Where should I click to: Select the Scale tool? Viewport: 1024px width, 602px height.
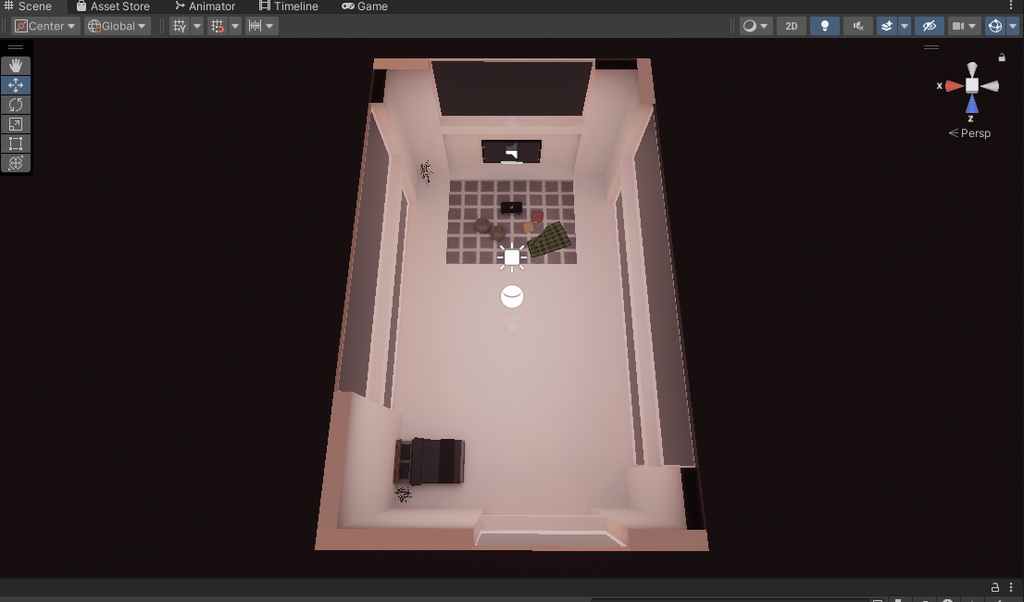click(x=16, y=124)
